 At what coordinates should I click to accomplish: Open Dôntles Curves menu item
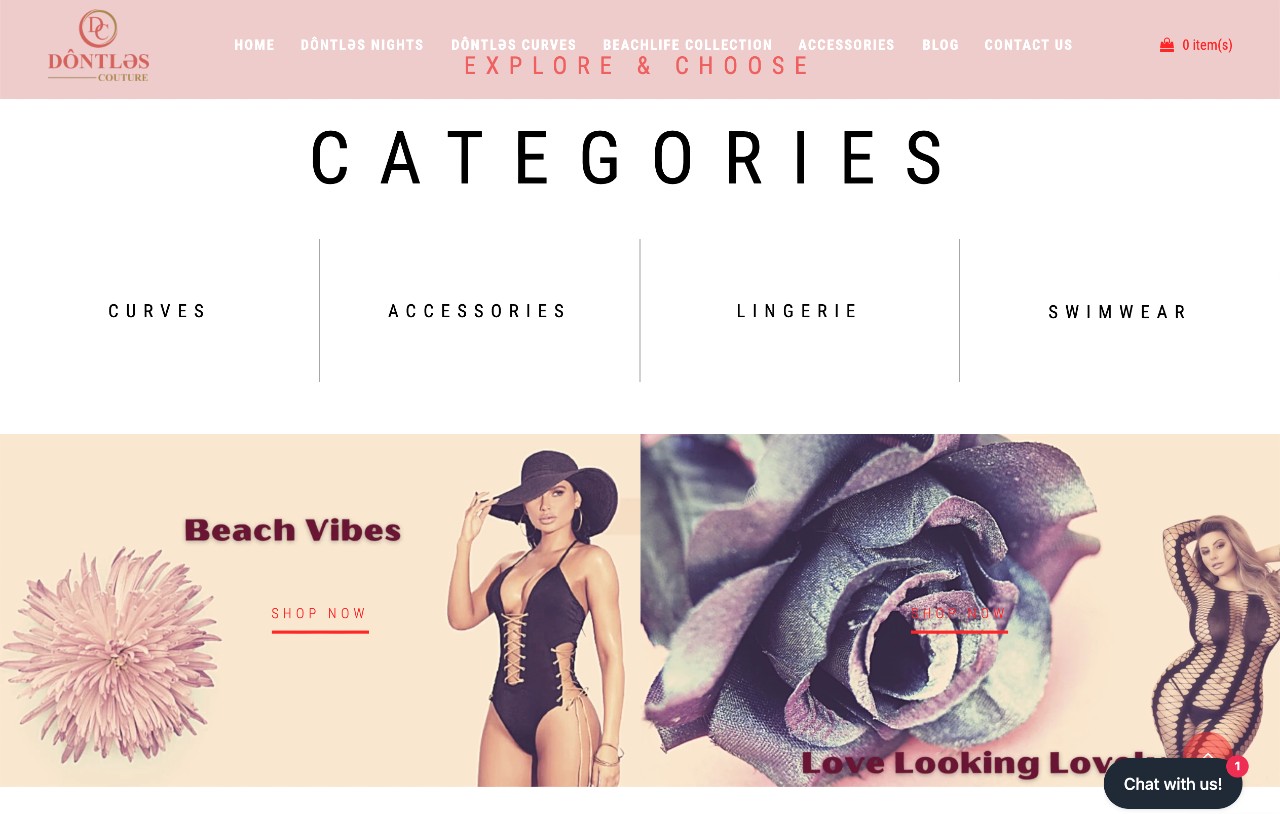[x=513, y=45]
